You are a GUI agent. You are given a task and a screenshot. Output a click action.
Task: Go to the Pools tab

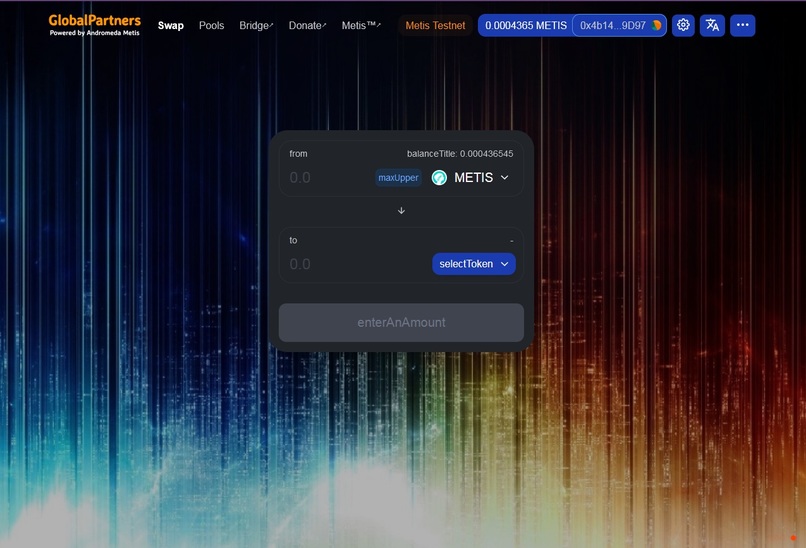point(211,25)
